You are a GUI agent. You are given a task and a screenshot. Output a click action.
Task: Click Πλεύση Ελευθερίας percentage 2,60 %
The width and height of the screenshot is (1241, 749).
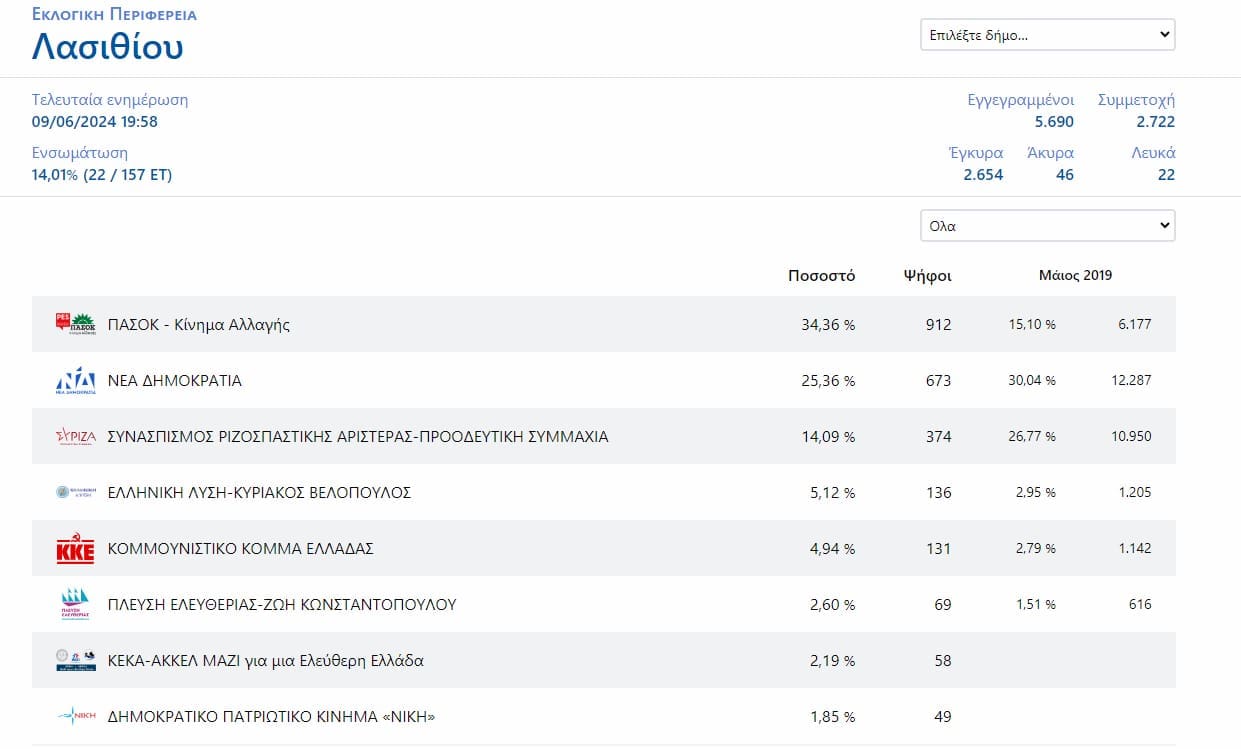[x=833, y=605]
